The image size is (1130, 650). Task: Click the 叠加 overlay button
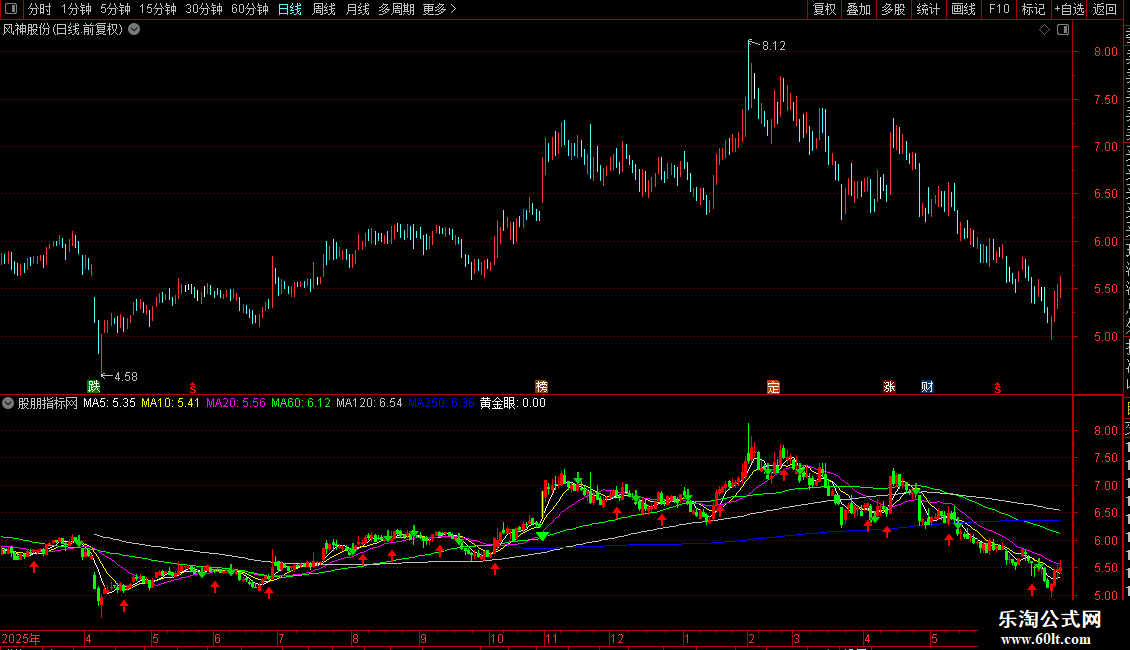[x=858, y=9]
